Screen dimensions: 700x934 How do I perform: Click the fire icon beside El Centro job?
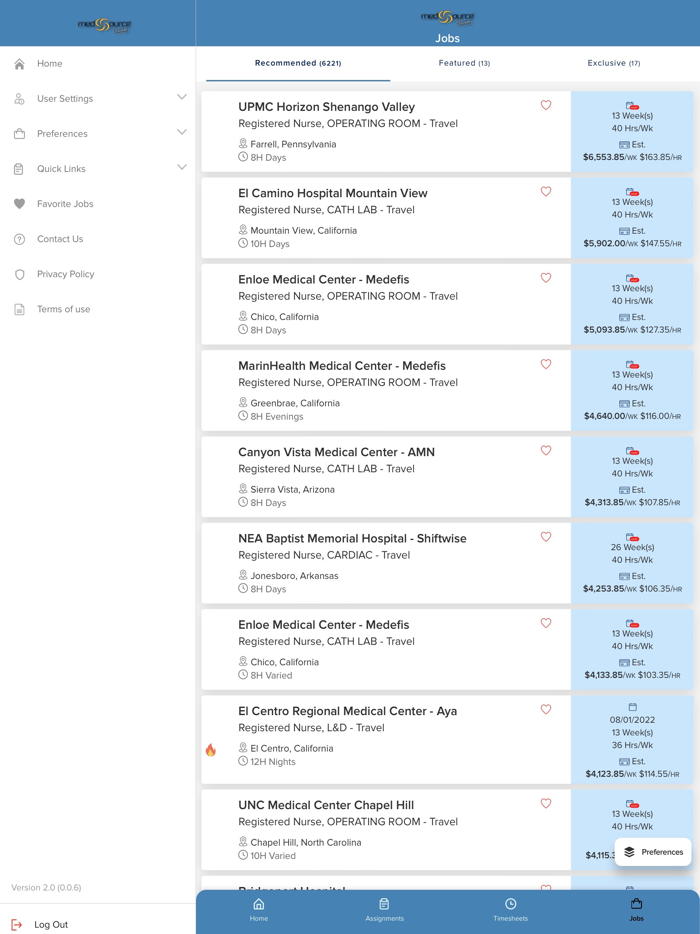click(210, 750)
